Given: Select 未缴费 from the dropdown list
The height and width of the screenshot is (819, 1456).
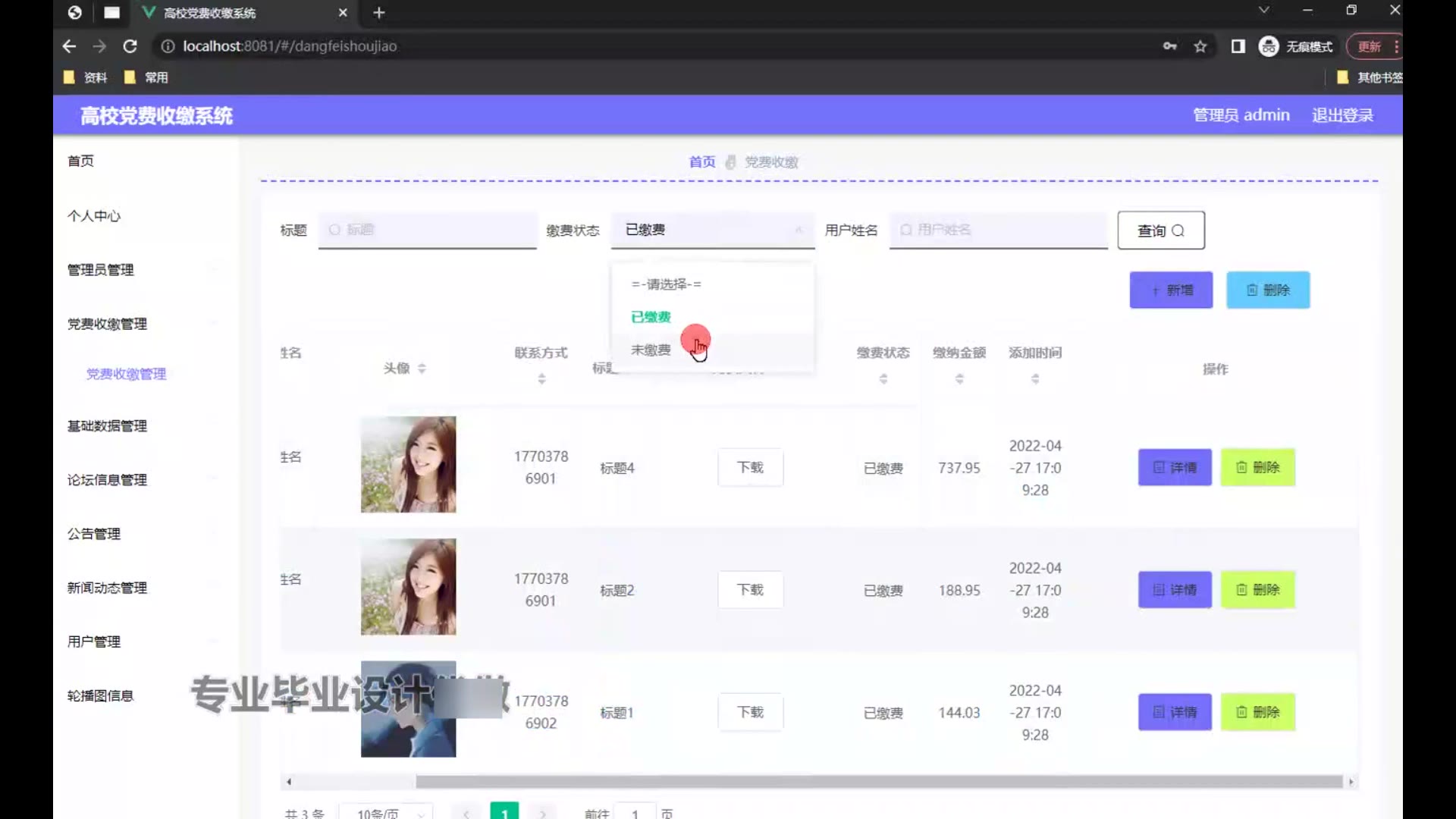Looking at the screenshot, I should (651, 350).
